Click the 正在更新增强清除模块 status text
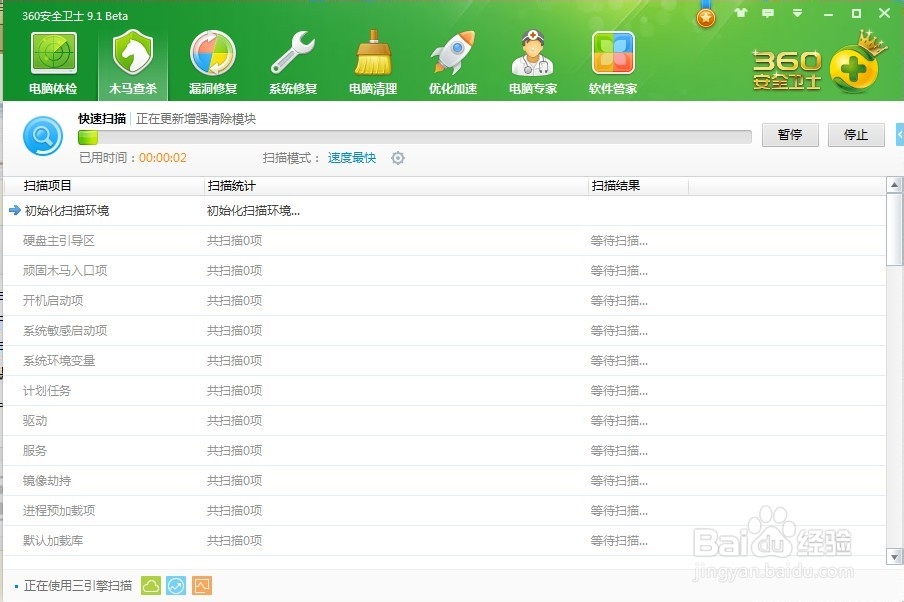The height and width of the screenshot is (602, 904). click(196, 119)
